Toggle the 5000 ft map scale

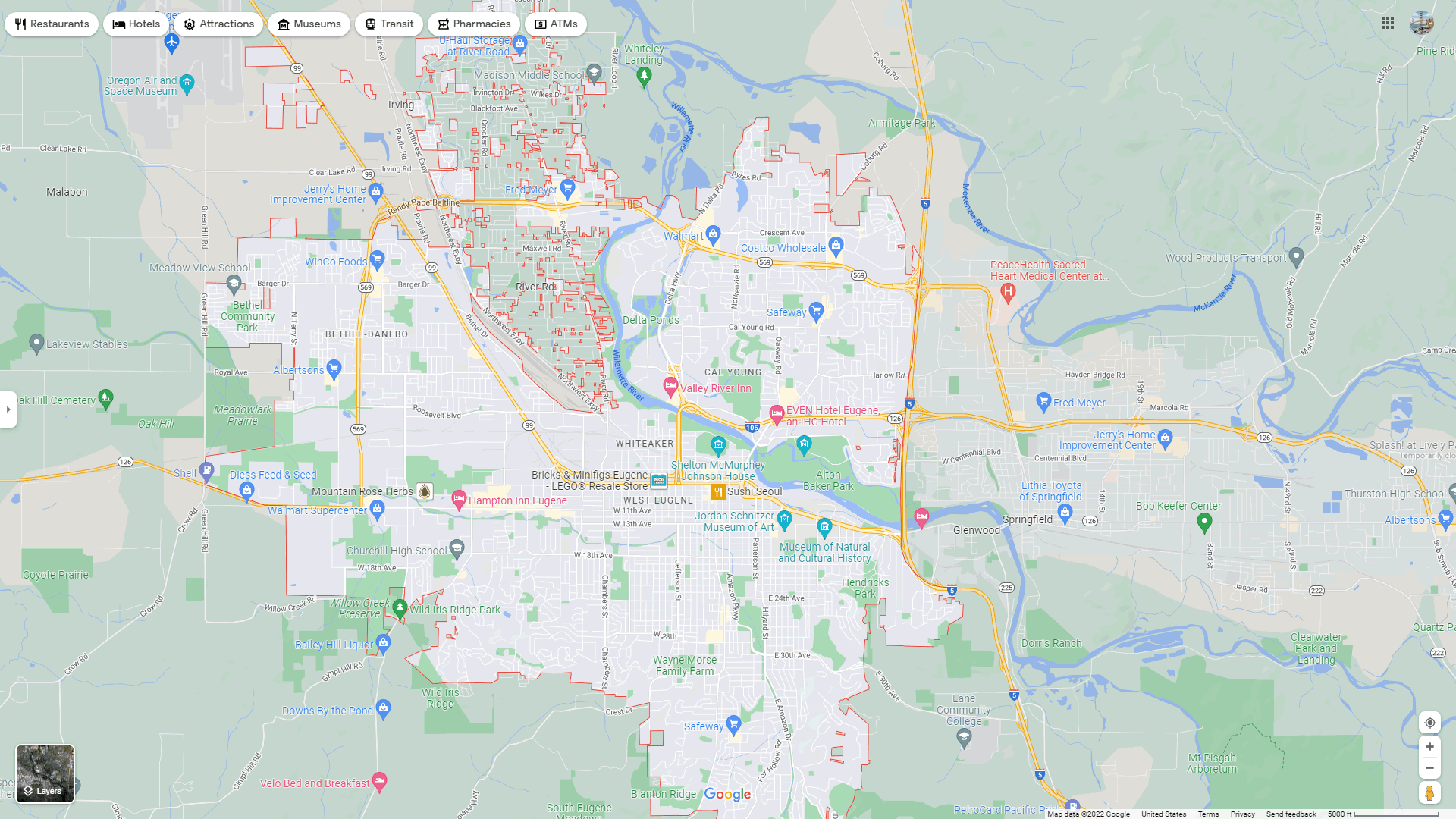[x=1383, y=814]
